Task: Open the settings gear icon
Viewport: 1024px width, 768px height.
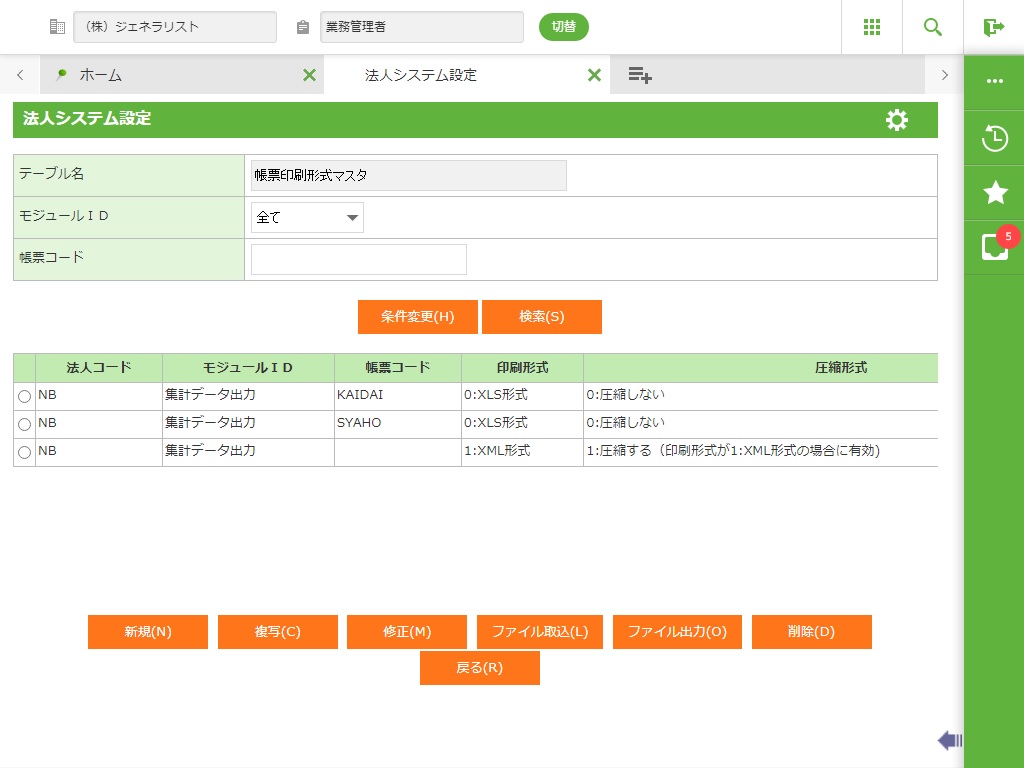Action: pos(897,120)
